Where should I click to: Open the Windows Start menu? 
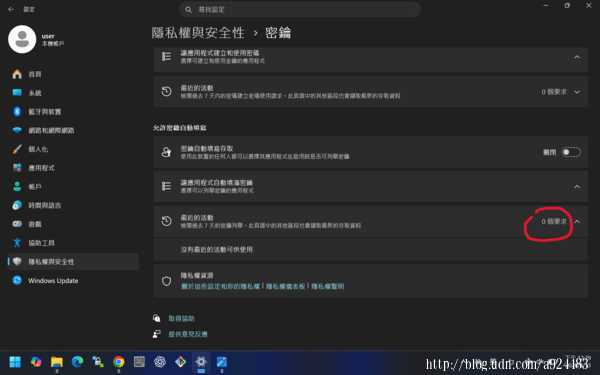[15, 362]
